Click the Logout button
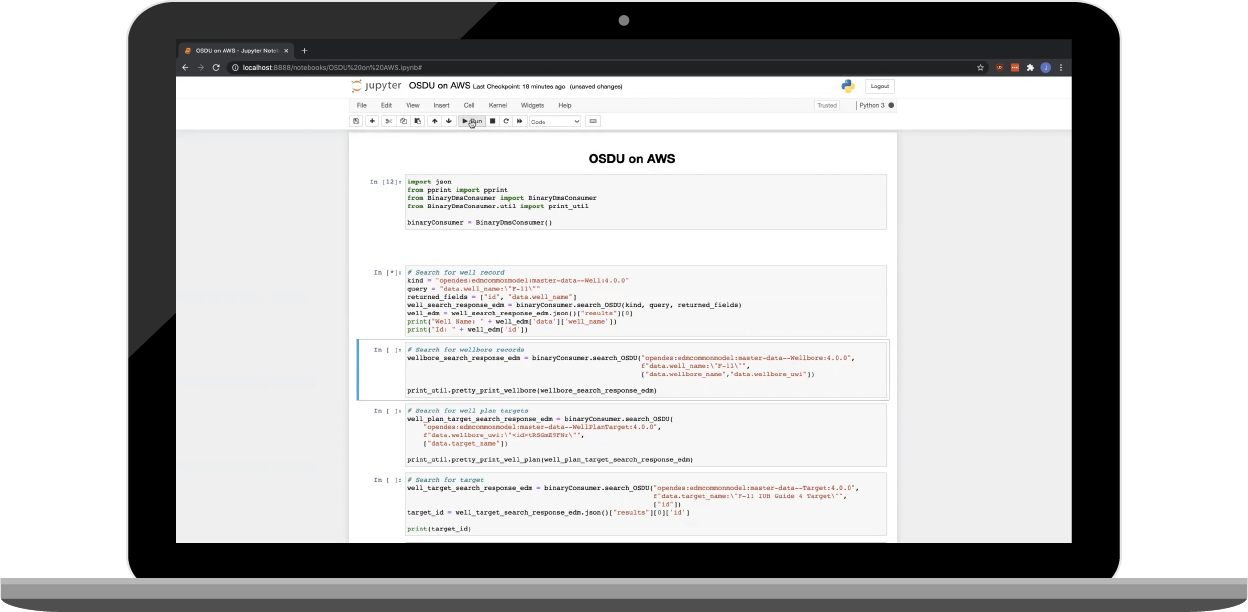1248x612 pixels. point(880,86)
